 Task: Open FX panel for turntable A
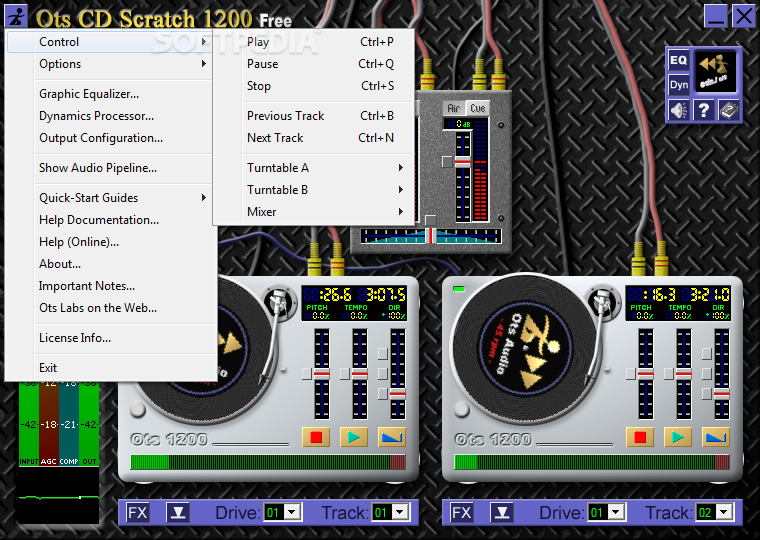pyautogui.click(x=138, y=512)
